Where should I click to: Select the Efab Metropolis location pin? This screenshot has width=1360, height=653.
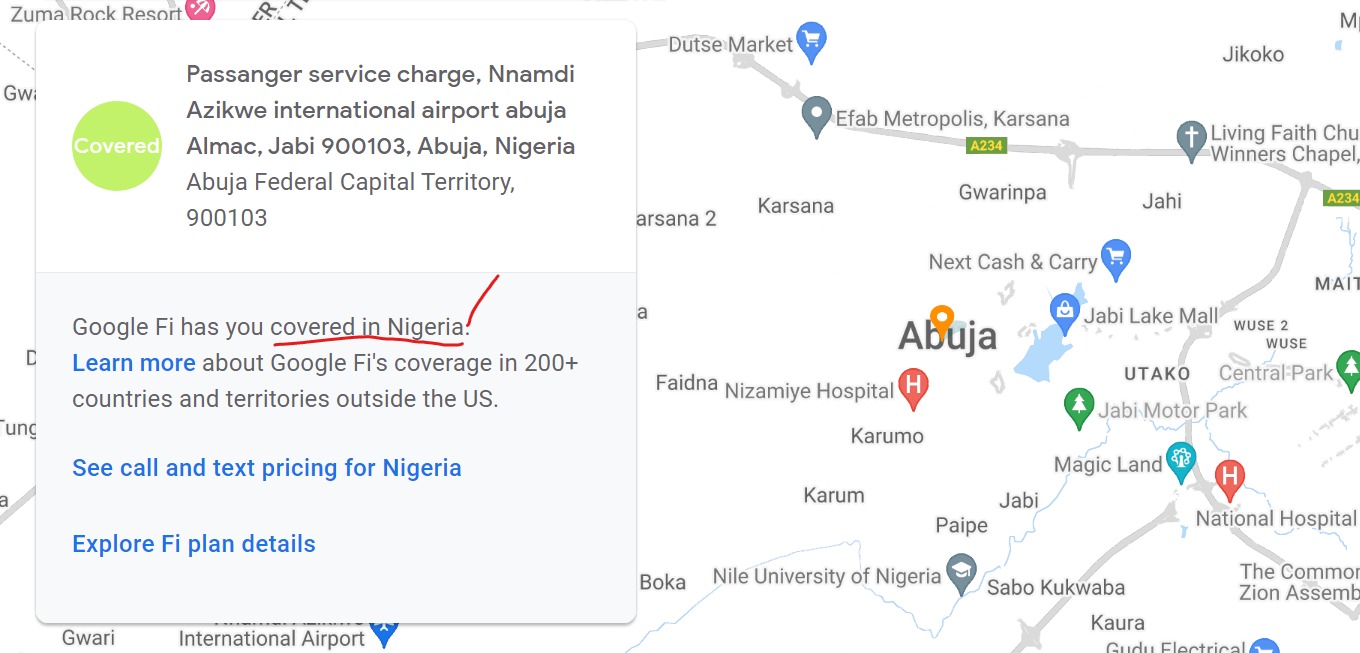(x=817, y=116)
